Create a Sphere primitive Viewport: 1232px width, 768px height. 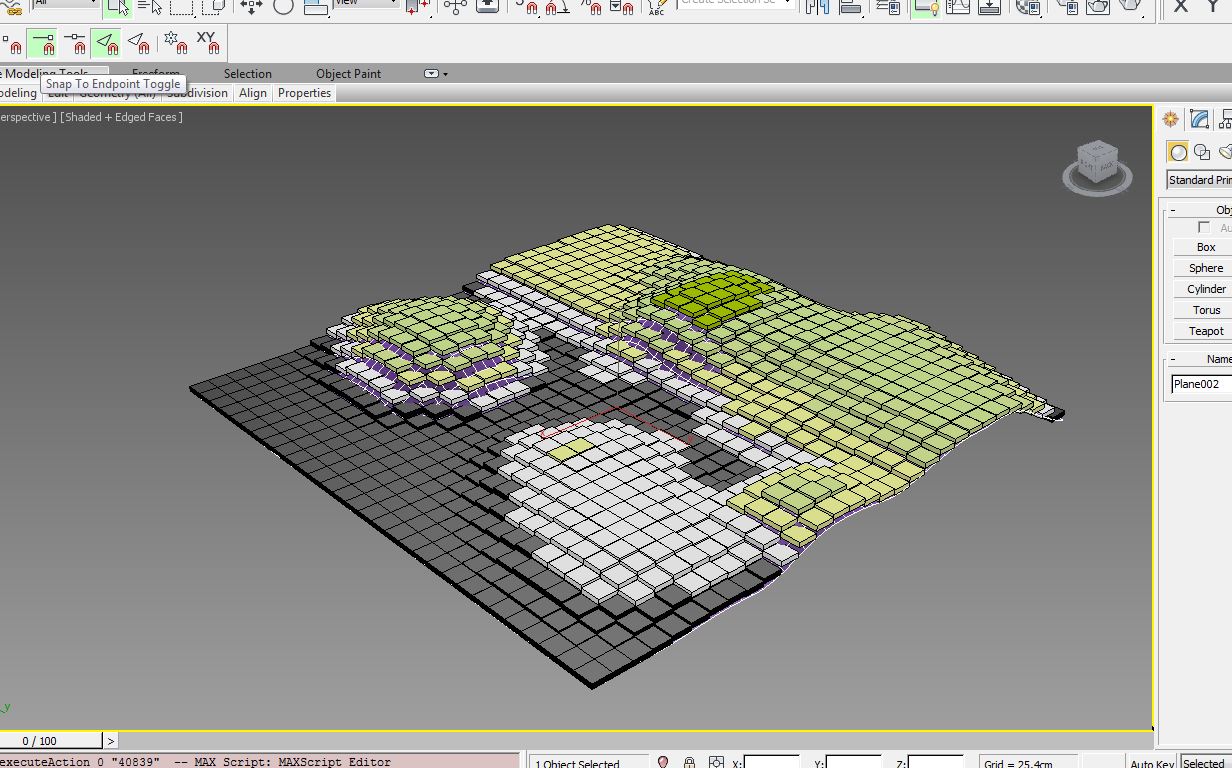pyautogui.click(x=1206, y=268)
